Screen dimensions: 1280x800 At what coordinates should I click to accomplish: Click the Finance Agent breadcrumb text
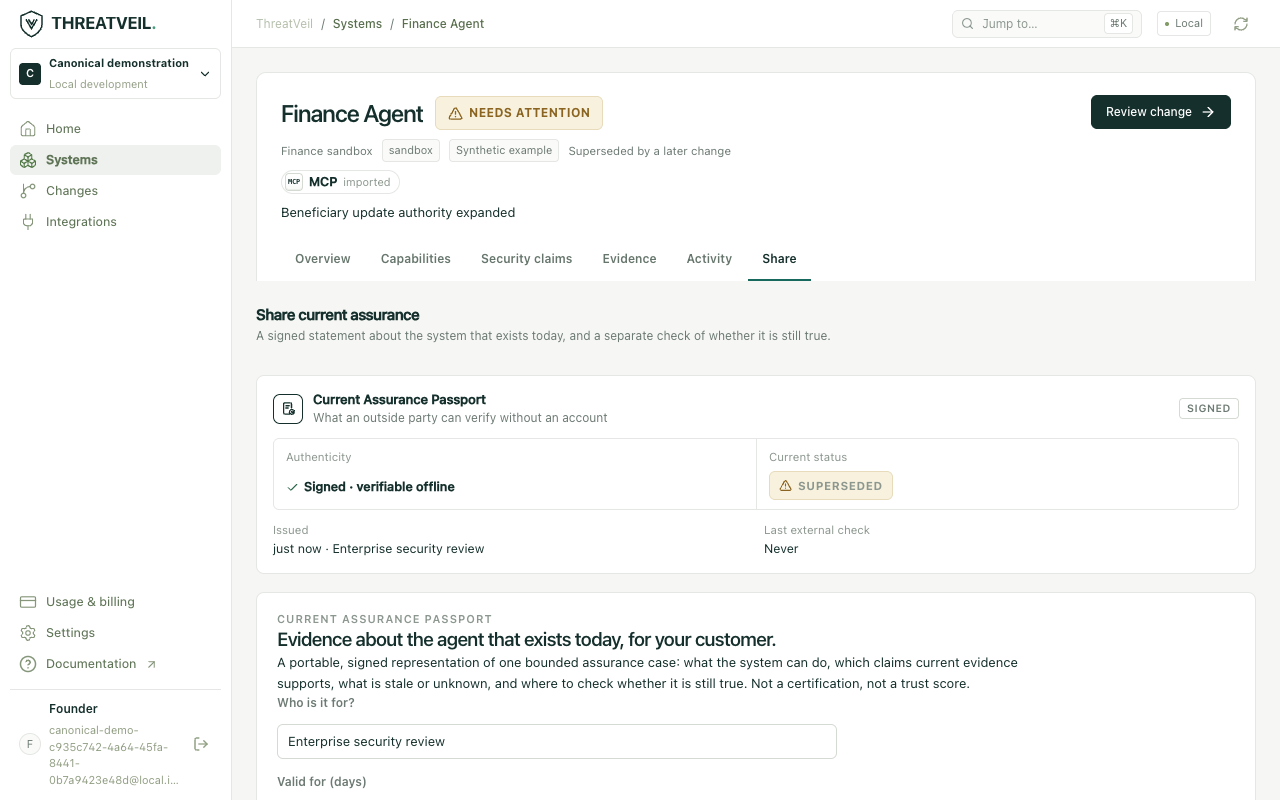point(443,24)
